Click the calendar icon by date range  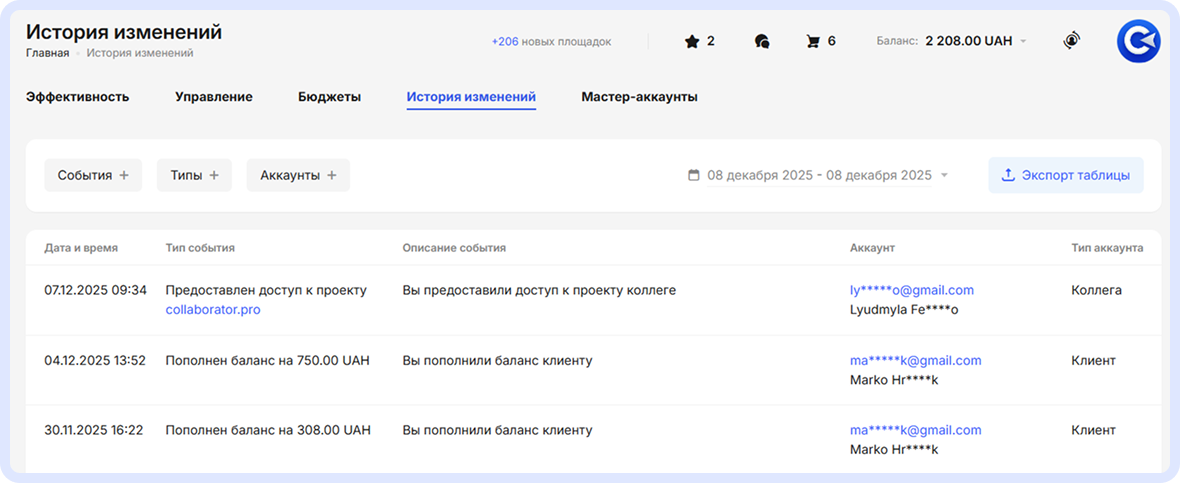tap(694, 175)
